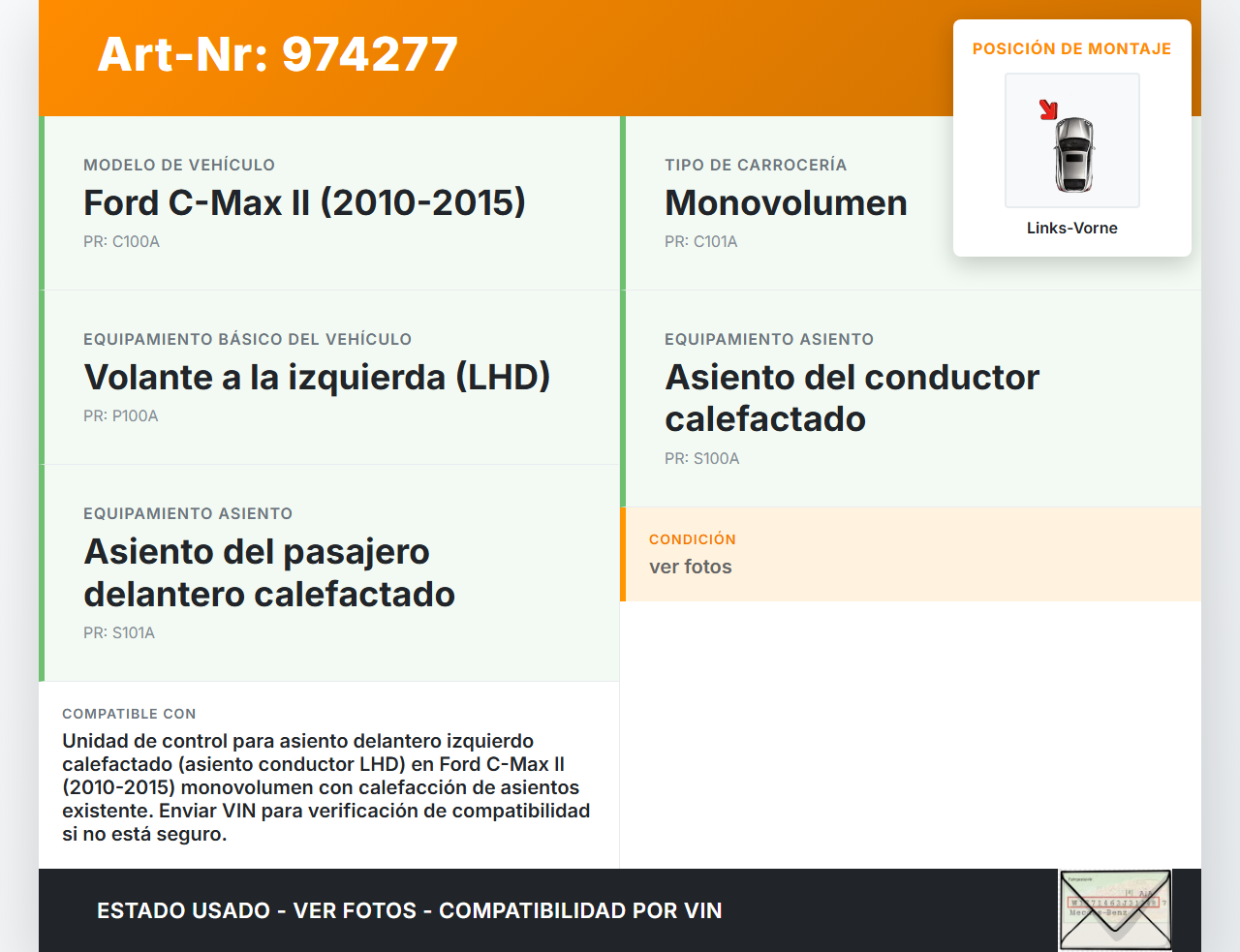Select the Monovolumen body type value

pyautogui.click(x=787, y=202)
